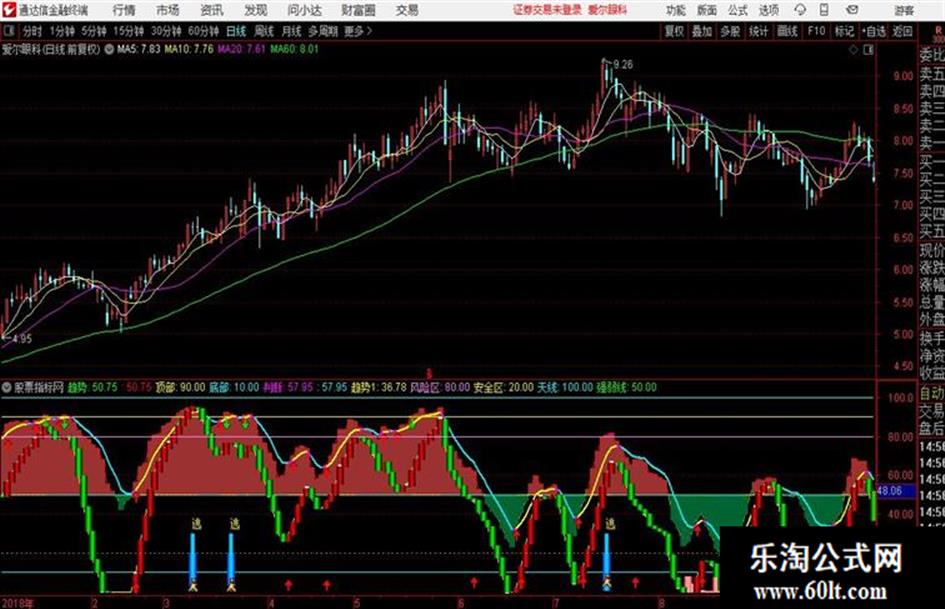Open the 行情 menu
Viewport: 945px width, 609px height.
pyautogui.click(x=124, y=10)
